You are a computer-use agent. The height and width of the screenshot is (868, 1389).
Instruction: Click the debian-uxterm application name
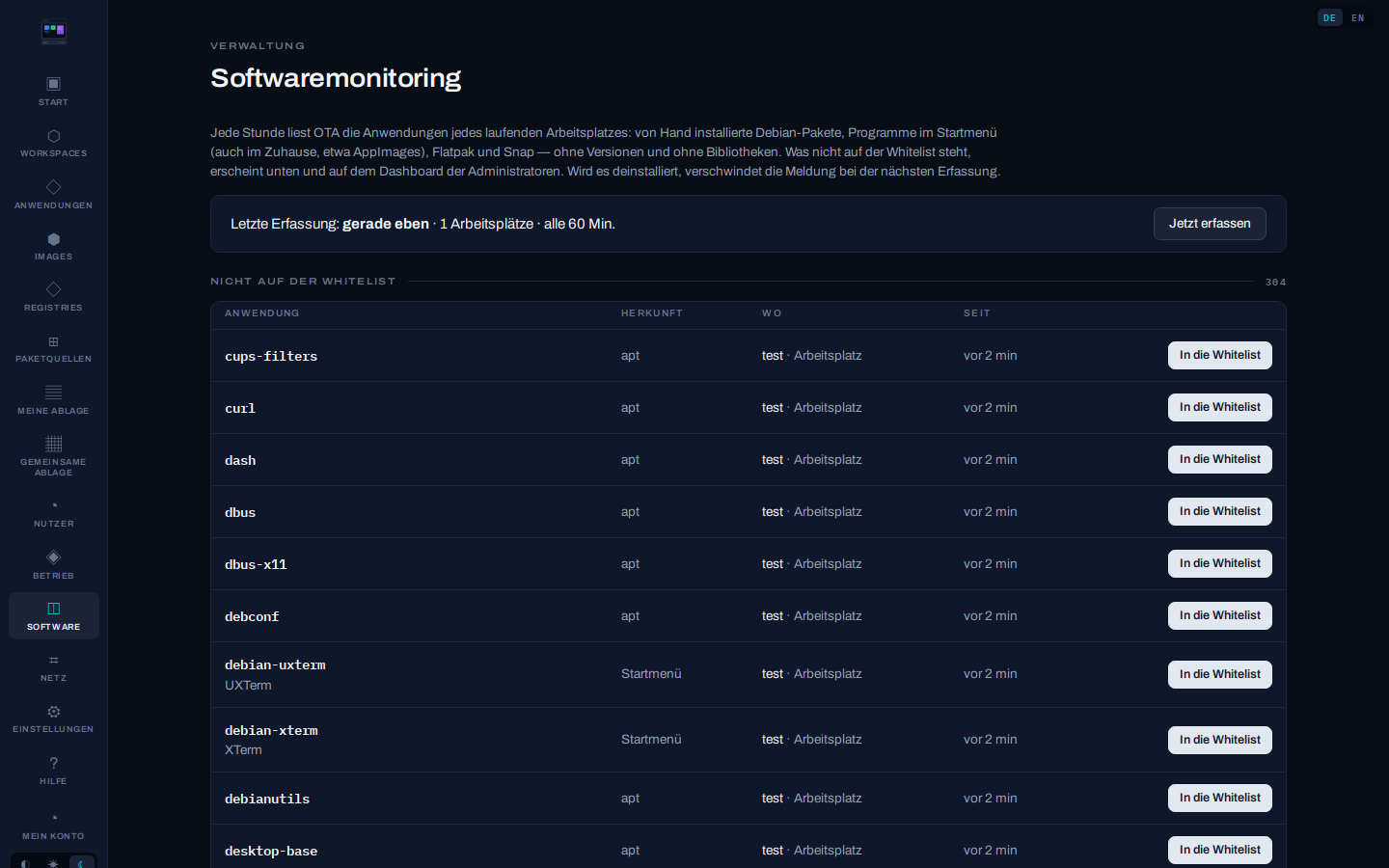tap(275, 665)
